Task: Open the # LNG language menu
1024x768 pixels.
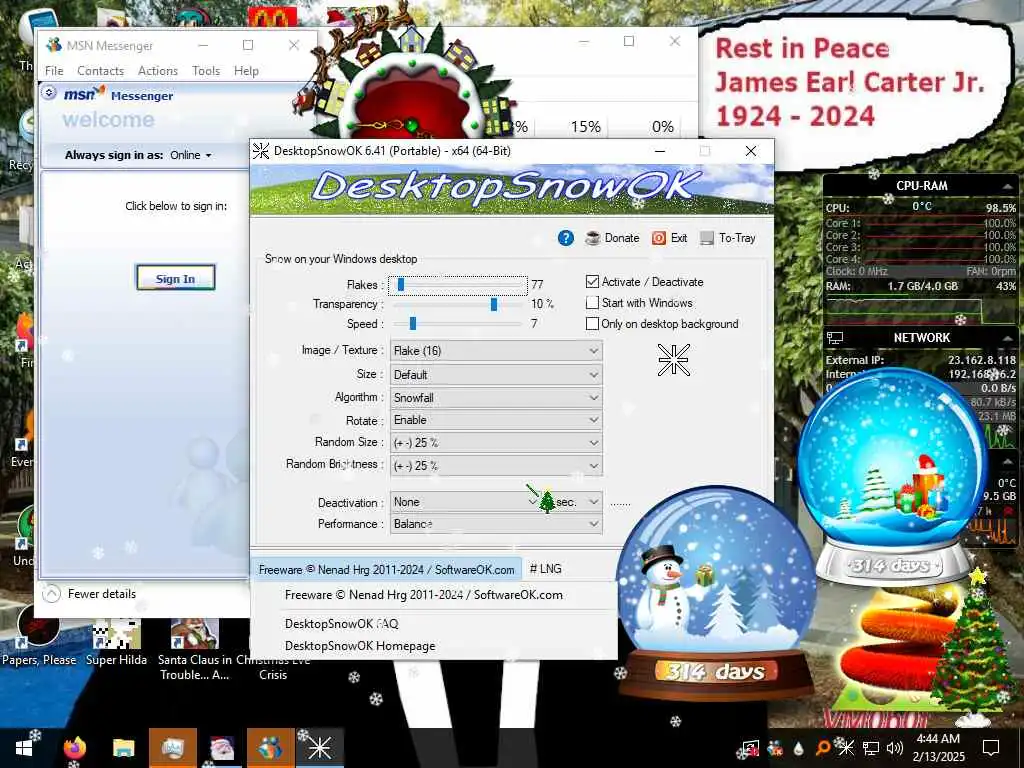Action: [x=545, y=569]
